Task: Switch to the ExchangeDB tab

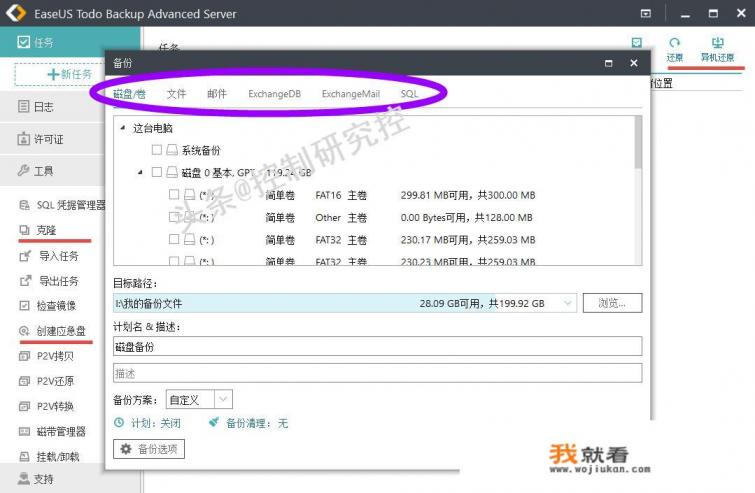Action: (x=274, y=94)
